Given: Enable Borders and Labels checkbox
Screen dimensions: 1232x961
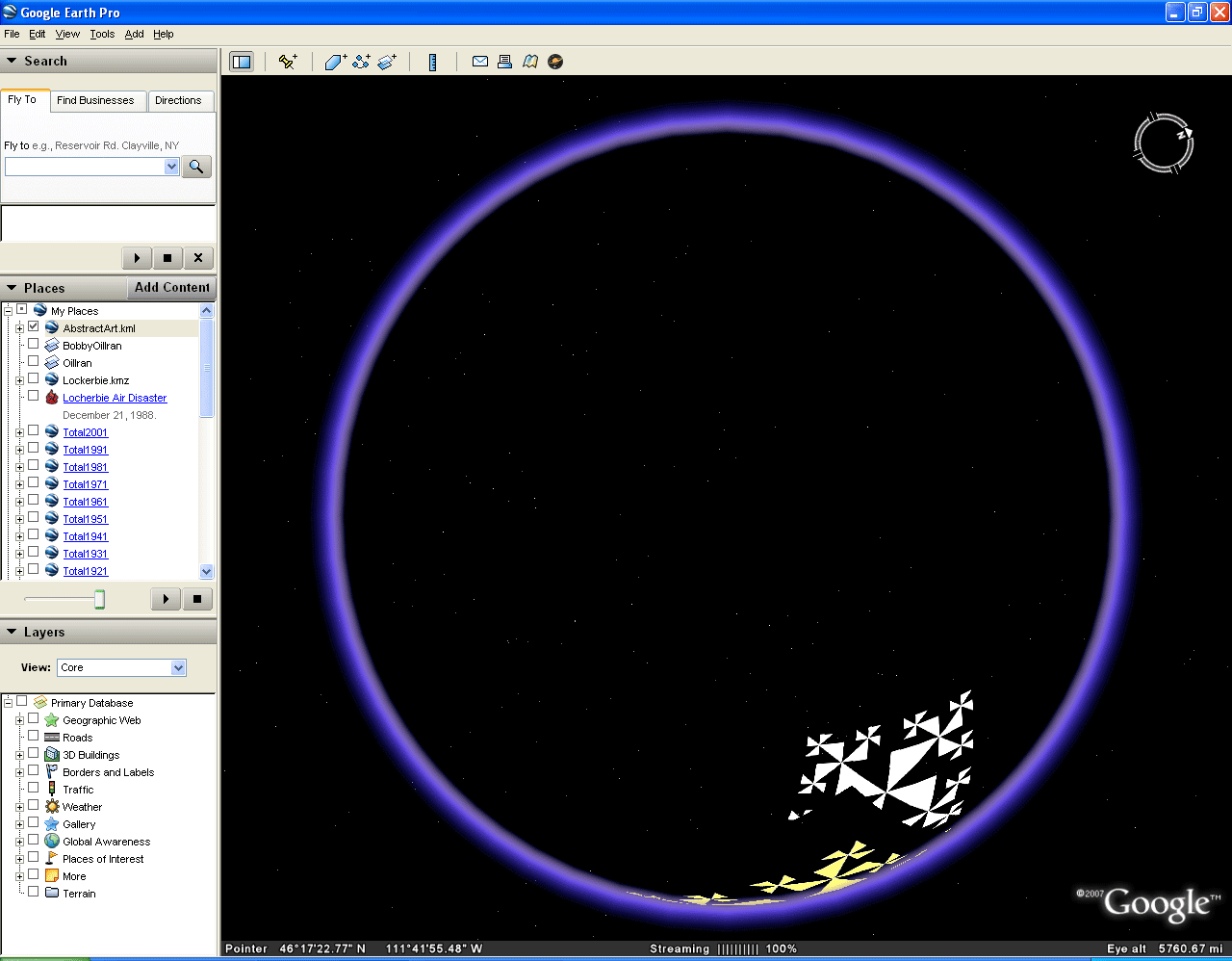Looking at the screenshot, I should pos(34,771).
